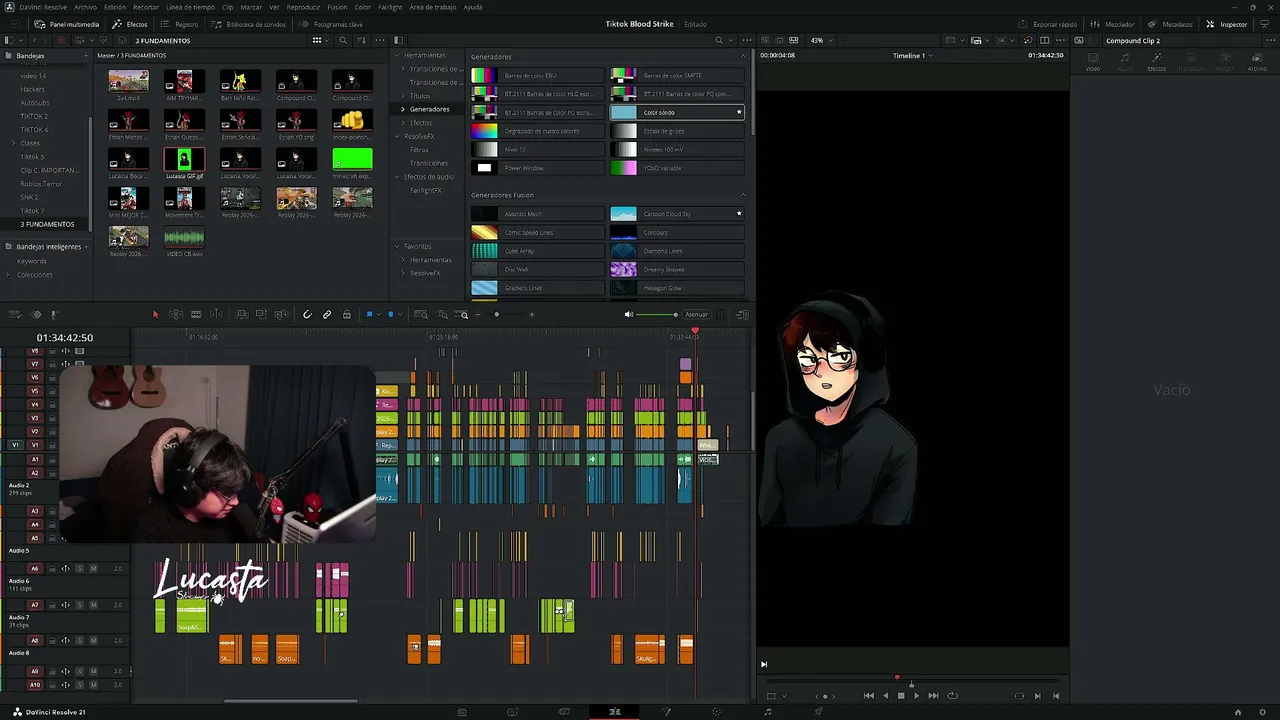Open the Mezclador mixer panel
Screen dimensions: 1280x720
click(x=1113, y=24)
